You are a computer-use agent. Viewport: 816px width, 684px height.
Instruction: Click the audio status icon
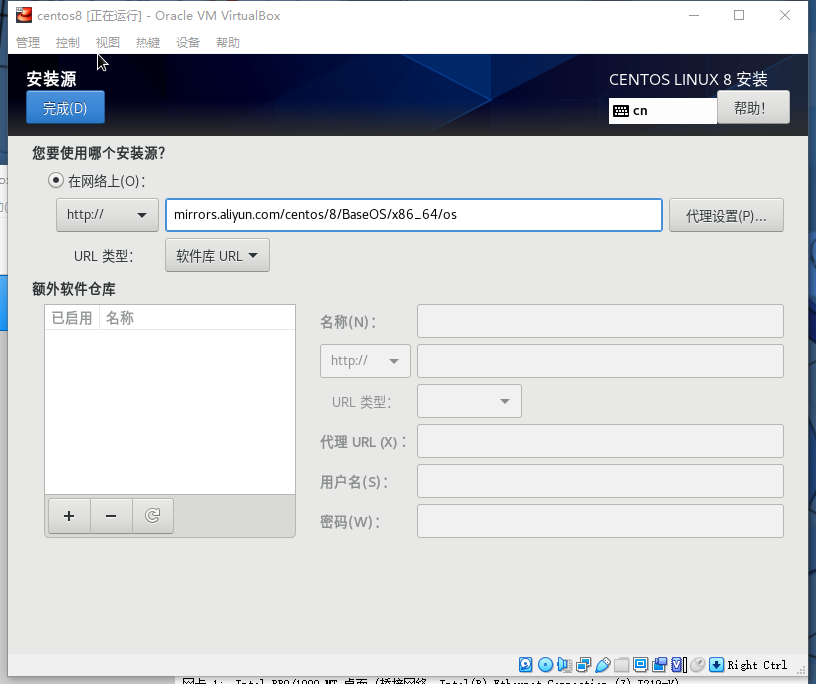click(x=564, y=665)
